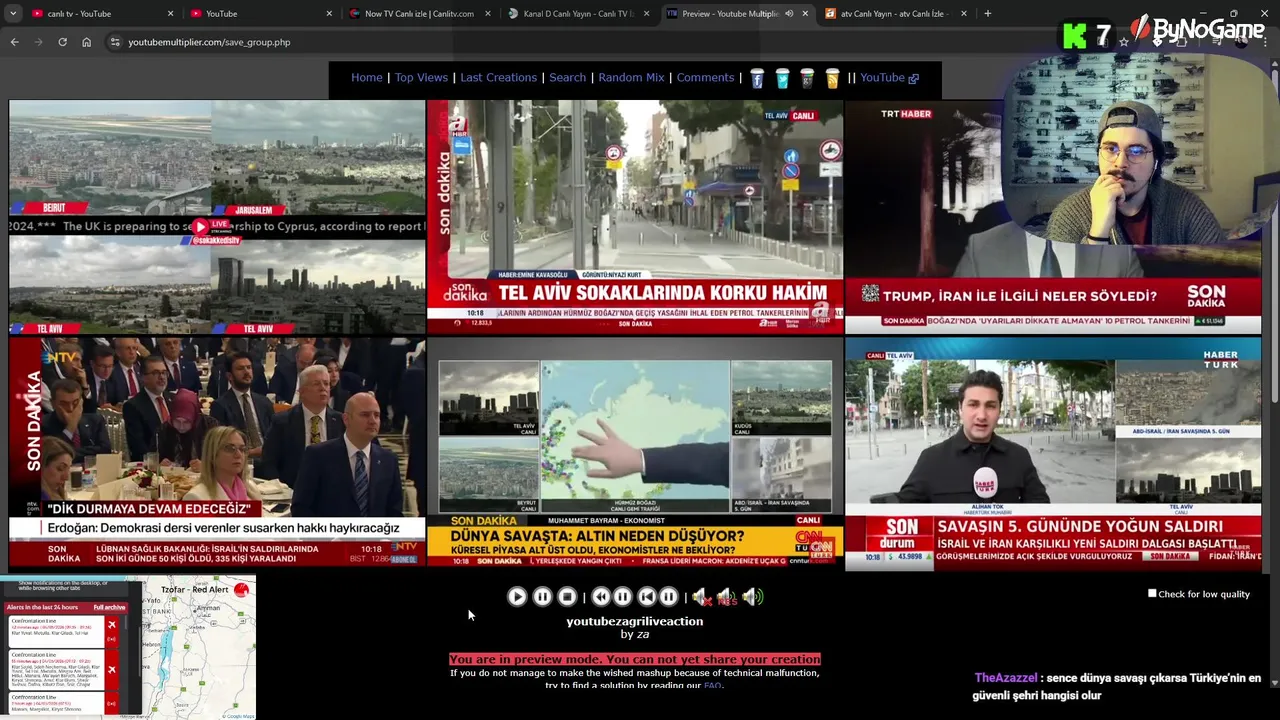Image resolution: width=1280 pixels, height=720 pixels.
Task: Stop all videos with the stop button
Action: pos(567,597)
